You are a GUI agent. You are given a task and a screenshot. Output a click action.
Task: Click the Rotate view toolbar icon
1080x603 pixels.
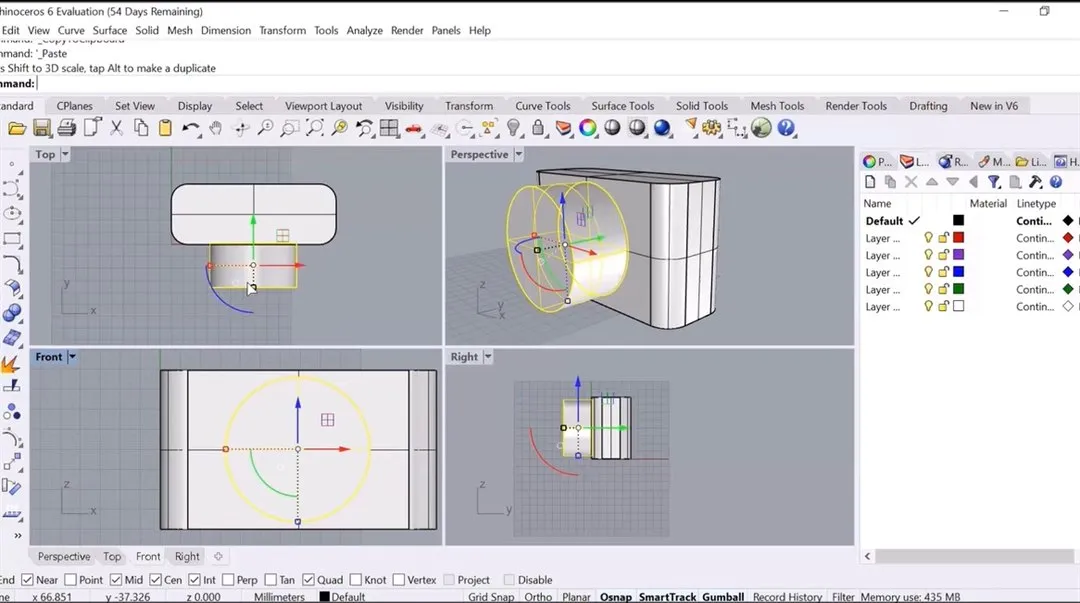(240, 127)
